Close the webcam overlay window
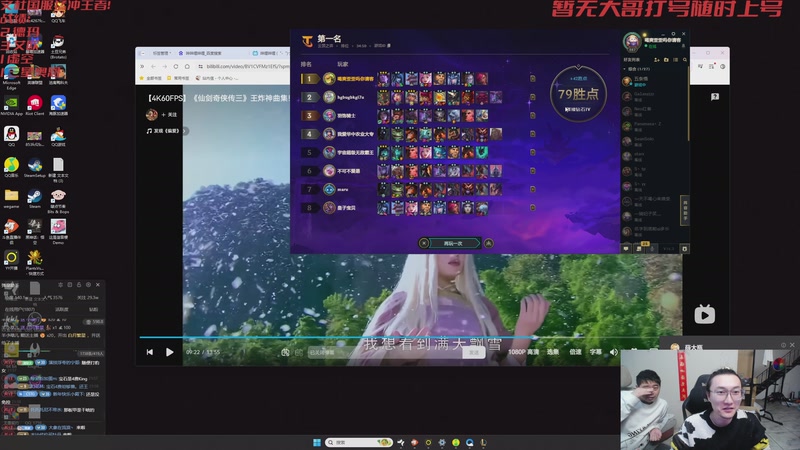 792,345
